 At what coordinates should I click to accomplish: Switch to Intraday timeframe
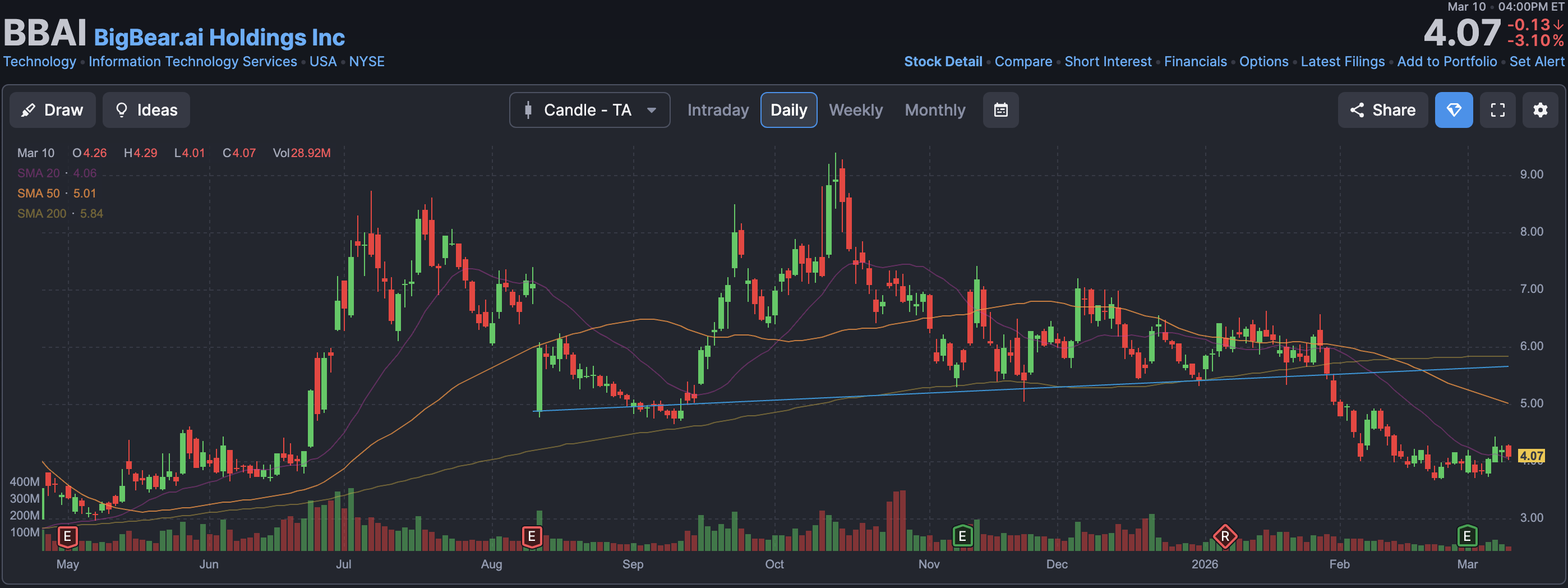coord(718,110)
